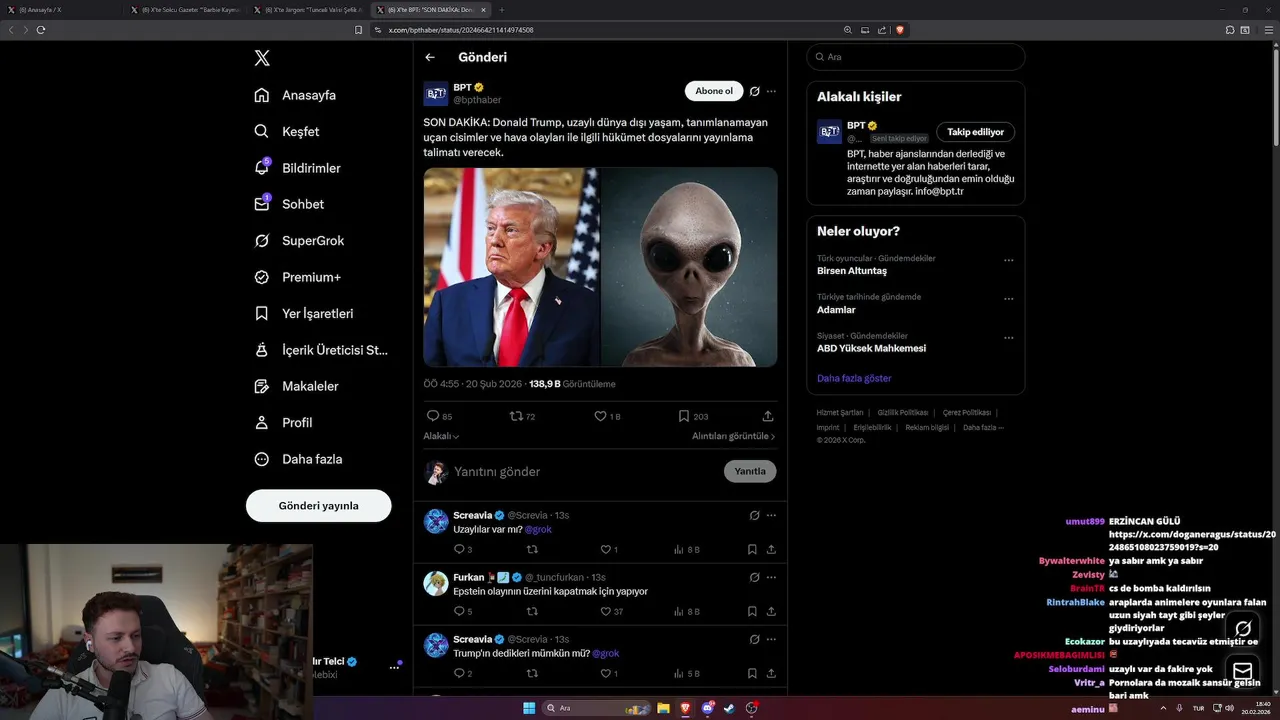The height and width of the screenshot is (720, 1280).
Task: Open more options on 'Trump'ın dedikleri' reply
Action: click(771, 639)
